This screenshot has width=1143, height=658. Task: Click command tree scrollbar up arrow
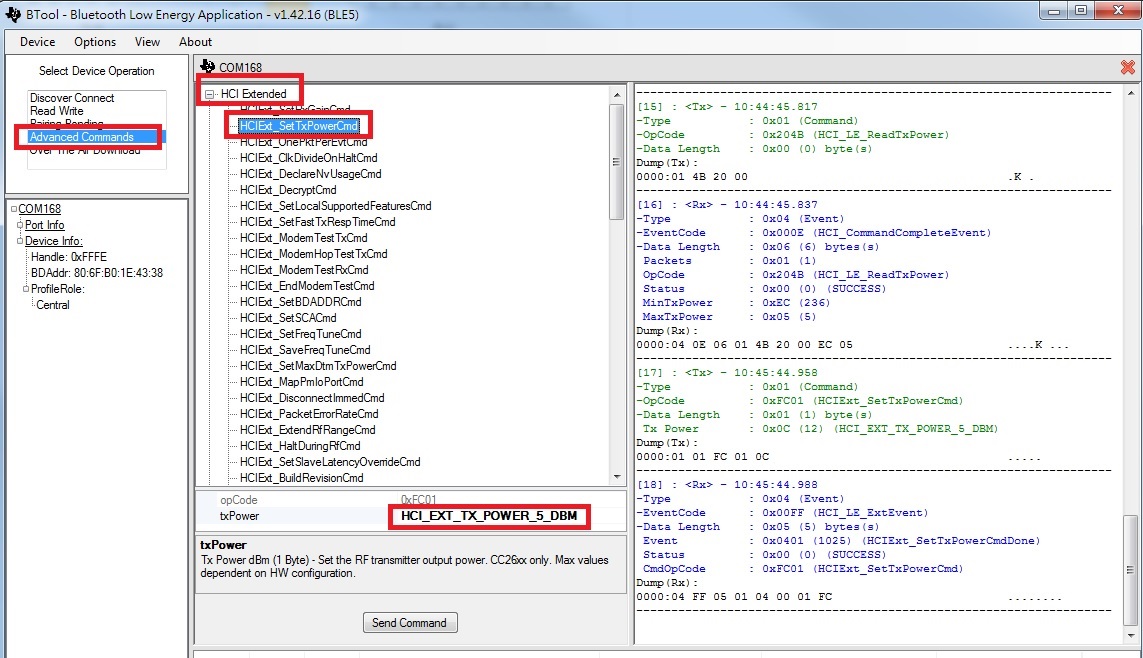click(617, 95)
